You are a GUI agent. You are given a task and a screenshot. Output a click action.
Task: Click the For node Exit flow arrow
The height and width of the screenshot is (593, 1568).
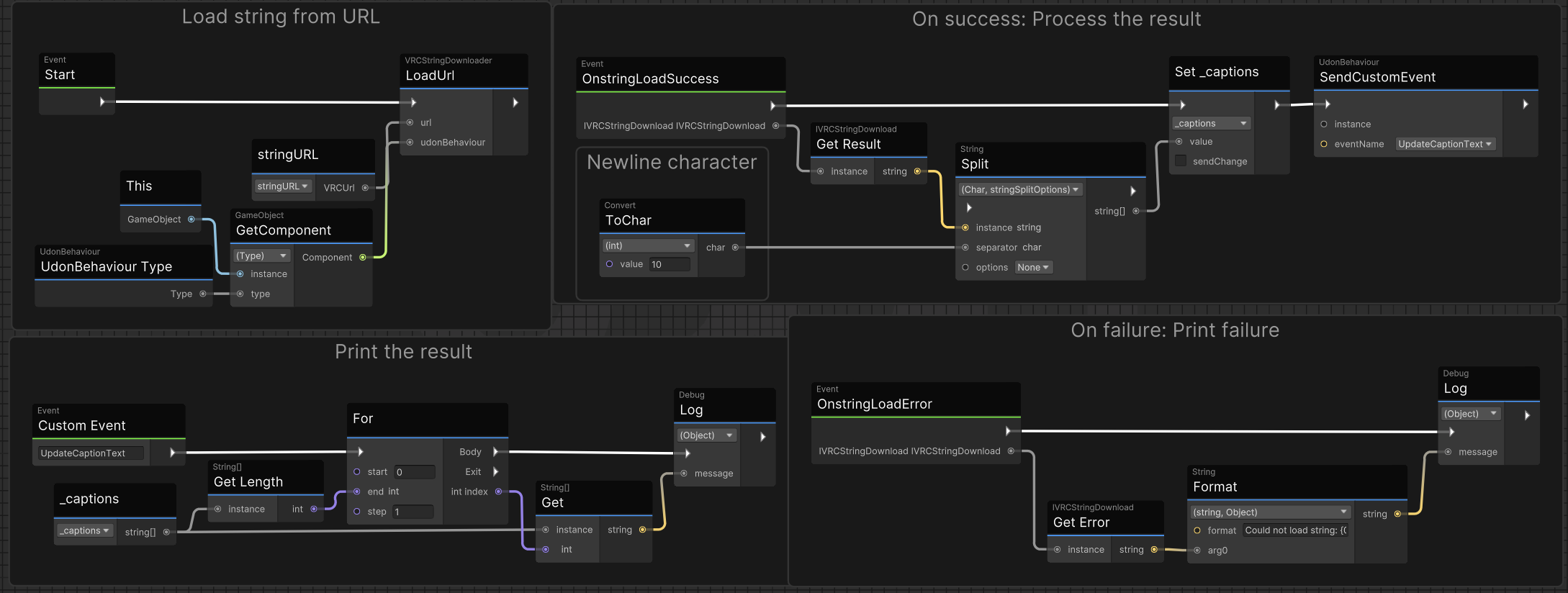[495, 472]
